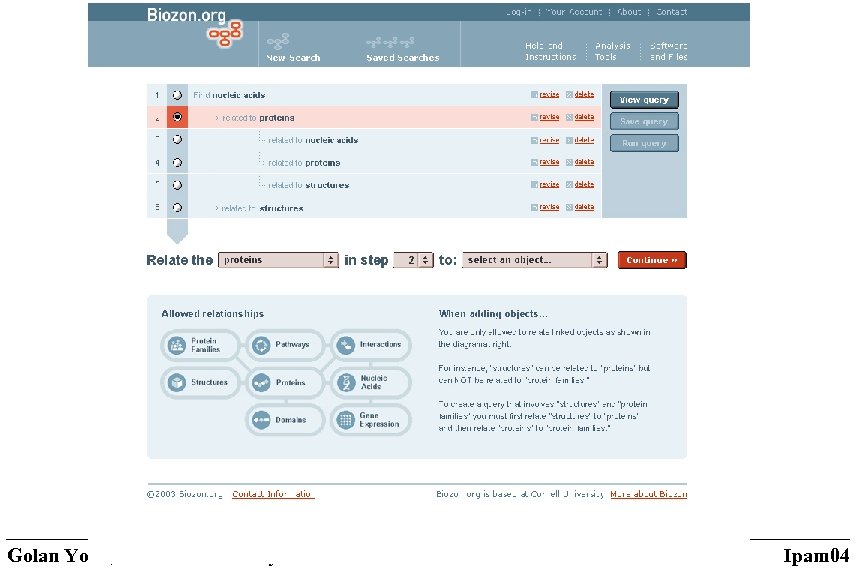The height and width of the screenshot is (570, 855).
Task: Click the Gene Expression grid icon
Action: 346,419
